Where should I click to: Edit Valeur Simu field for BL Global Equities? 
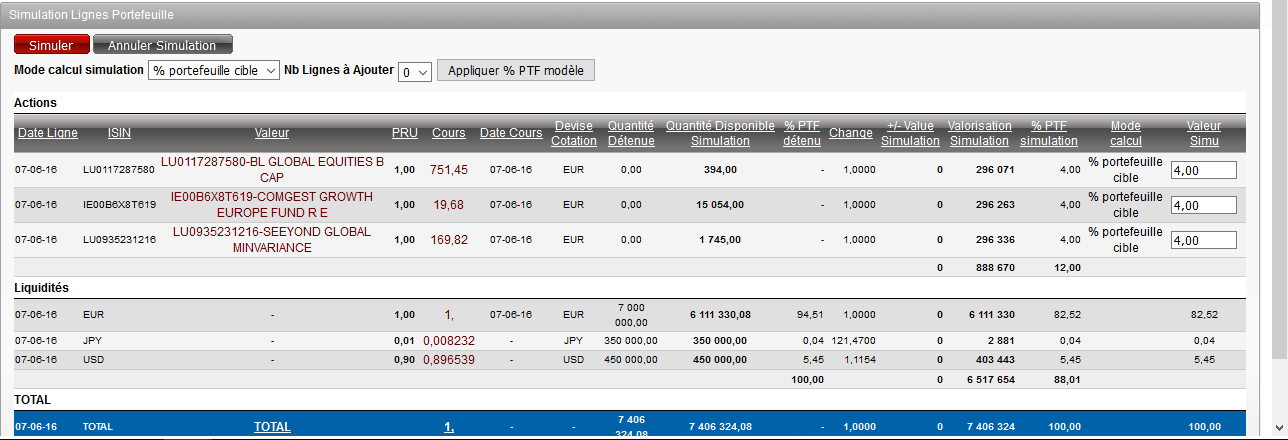point(1203,170)
